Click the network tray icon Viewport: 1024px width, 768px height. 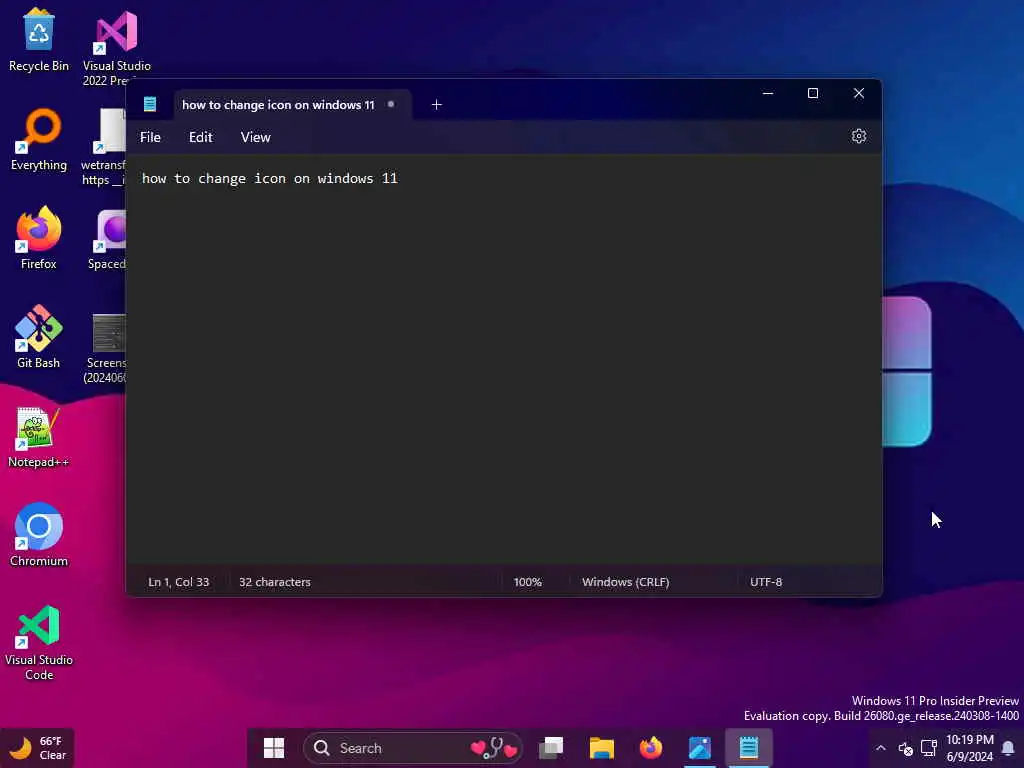[x=929, y=748]
